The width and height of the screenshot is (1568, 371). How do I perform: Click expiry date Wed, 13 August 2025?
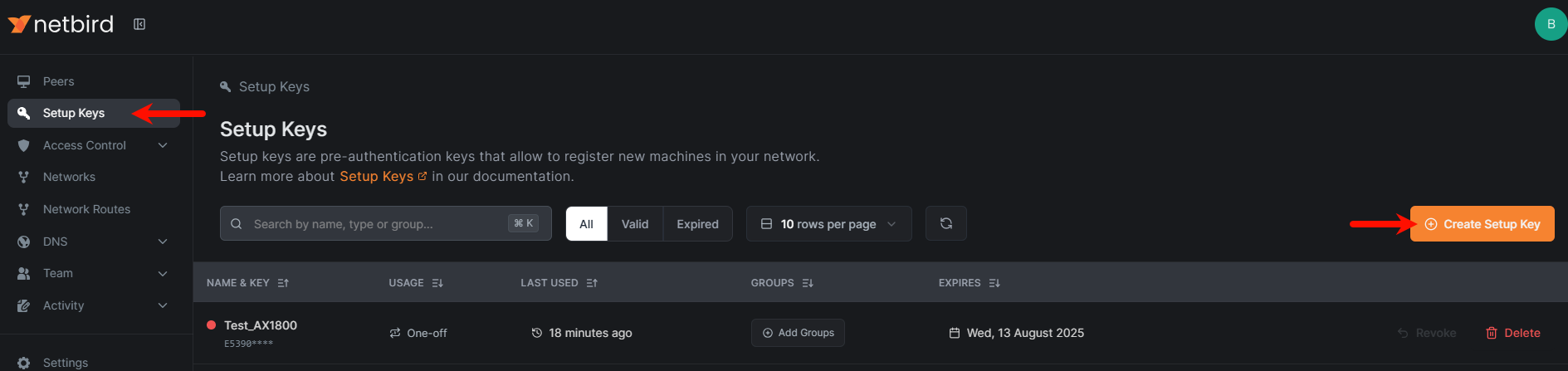(1025, 333)
